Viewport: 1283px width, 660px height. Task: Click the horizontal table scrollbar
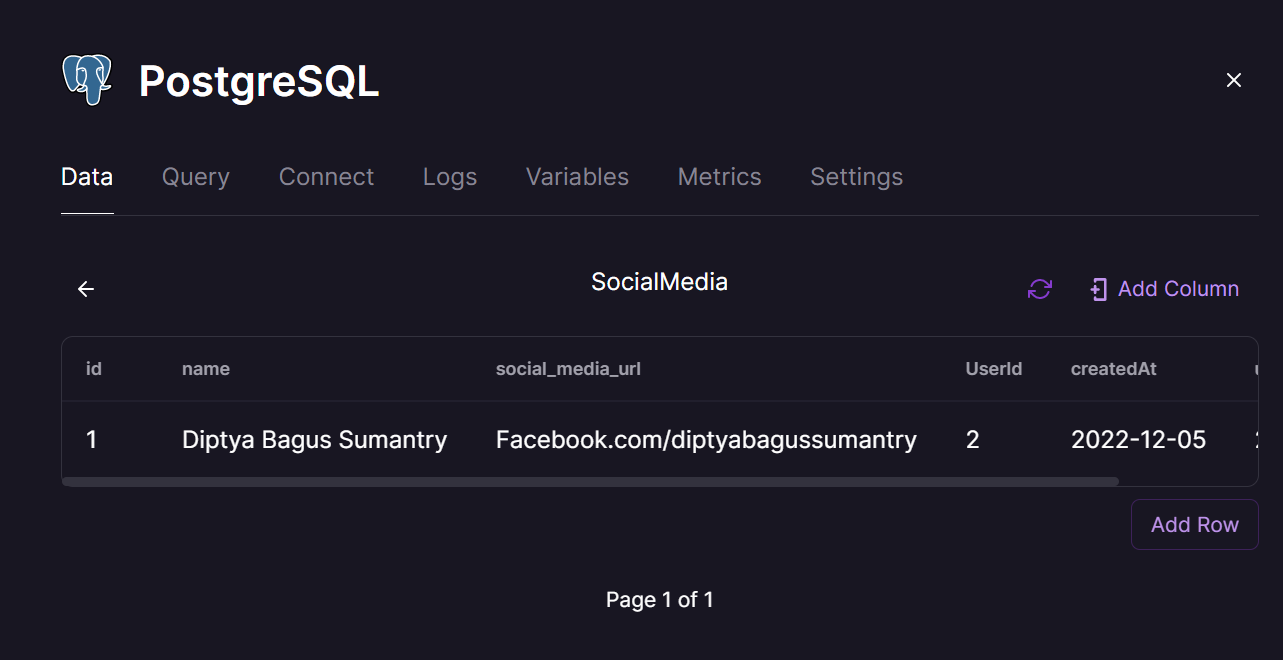click(590, 481)
